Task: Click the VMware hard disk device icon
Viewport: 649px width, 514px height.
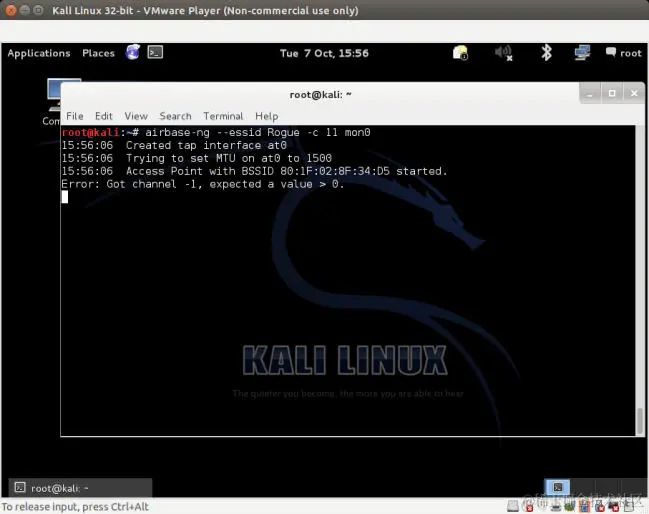Action: tap(513, 505)
